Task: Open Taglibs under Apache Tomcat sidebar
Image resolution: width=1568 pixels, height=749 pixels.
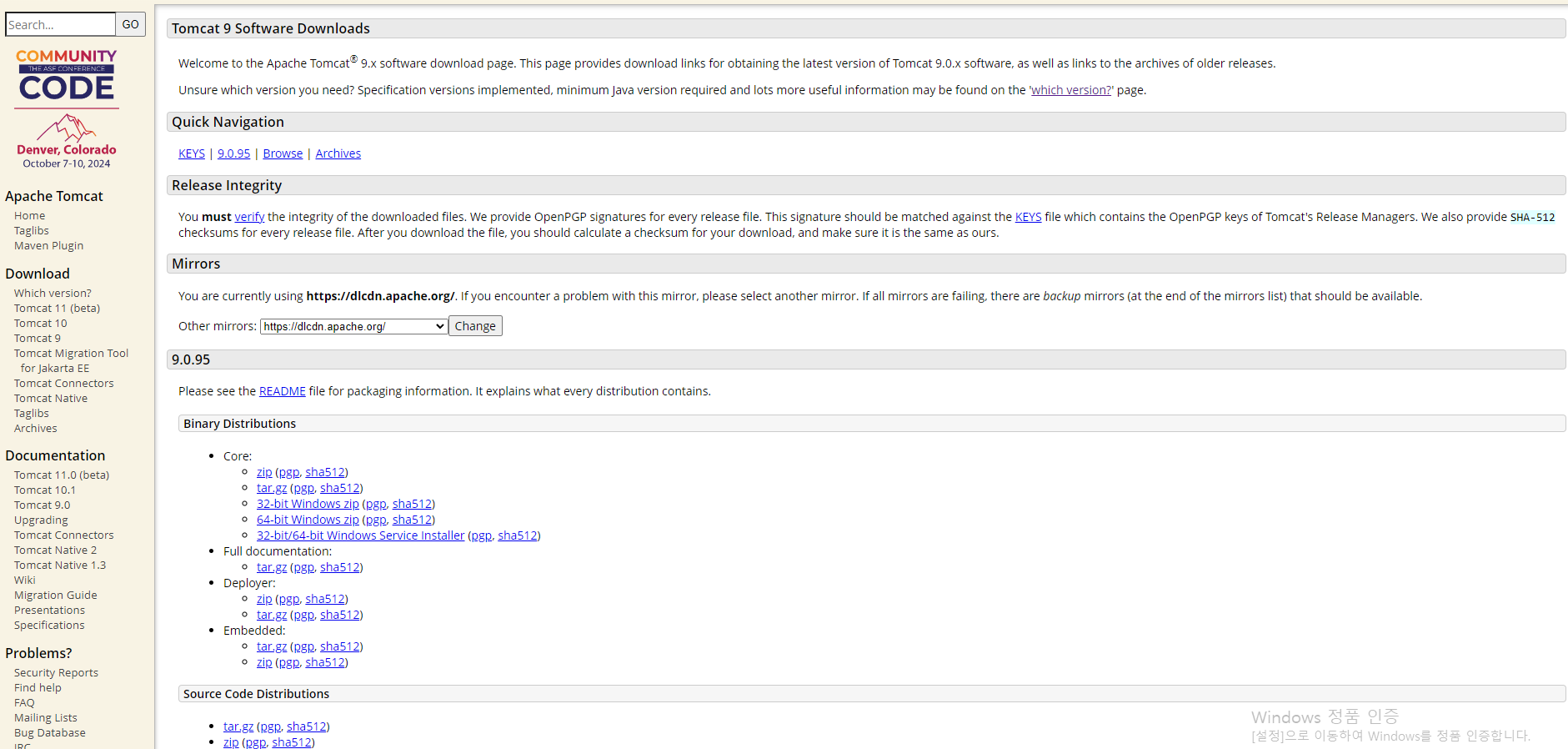Action: pos(32,230)
